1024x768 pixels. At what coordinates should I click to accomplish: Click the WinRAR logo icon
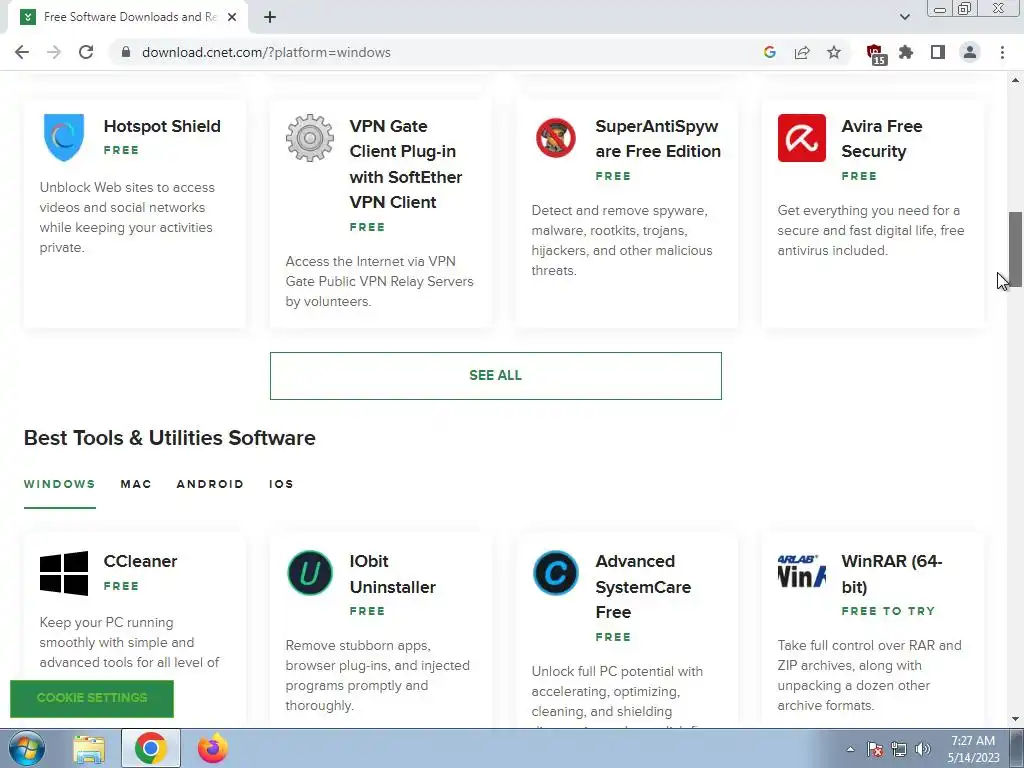801,571
